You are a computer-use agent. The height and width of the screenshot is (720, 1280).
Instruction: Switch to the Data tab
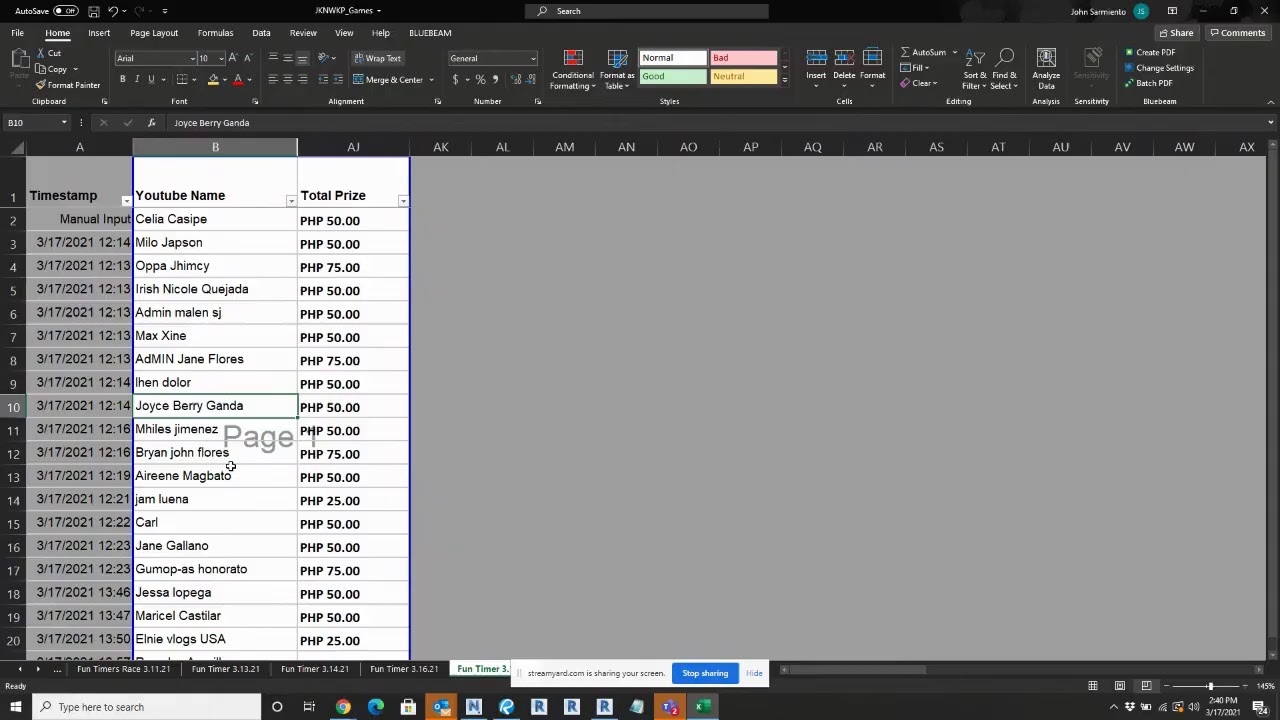(261, 33)
